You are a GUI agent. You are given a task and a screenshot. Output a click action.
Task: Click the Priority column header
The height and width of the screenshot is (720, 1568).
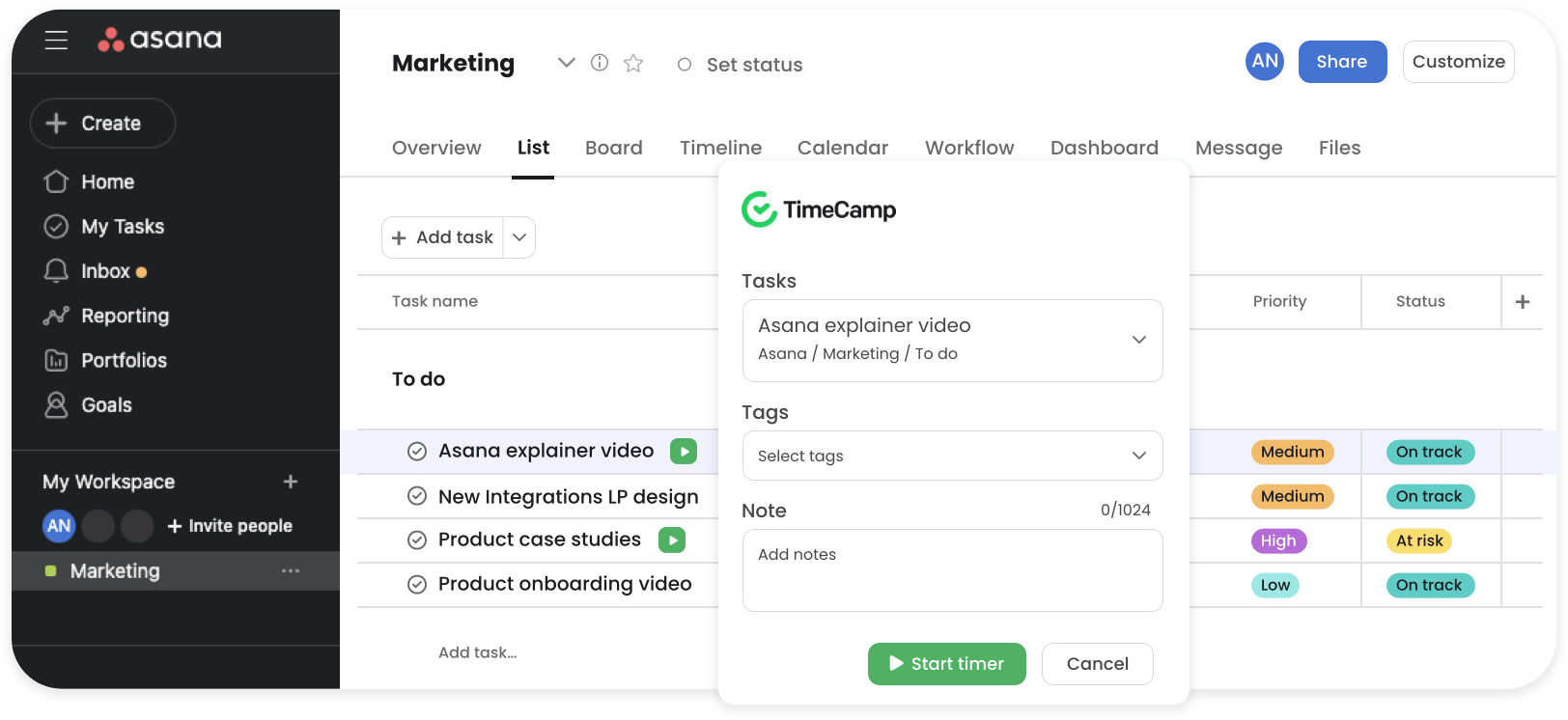1279,301
